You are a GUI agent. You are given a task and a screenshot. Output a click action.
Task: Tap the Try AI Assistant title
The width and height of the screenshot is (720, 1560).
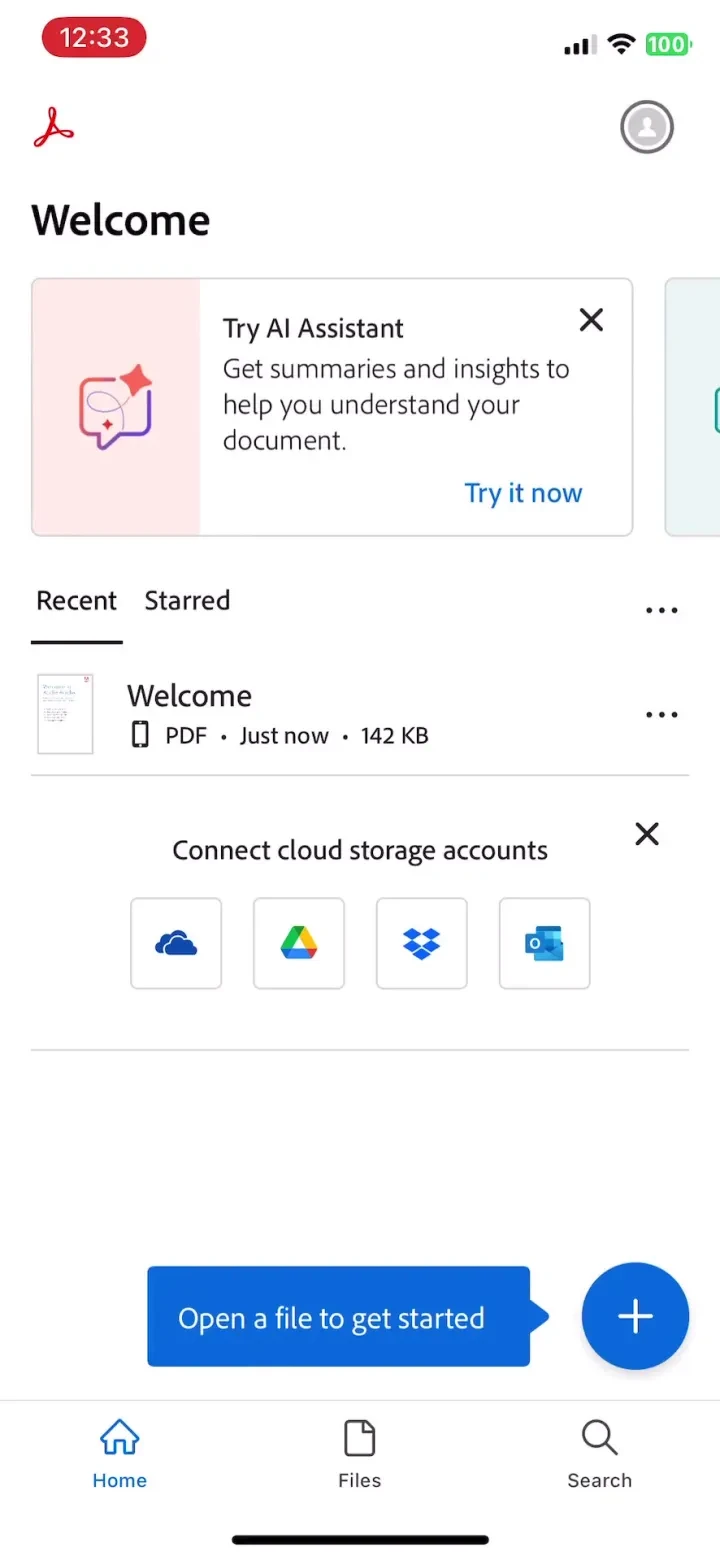313,328
